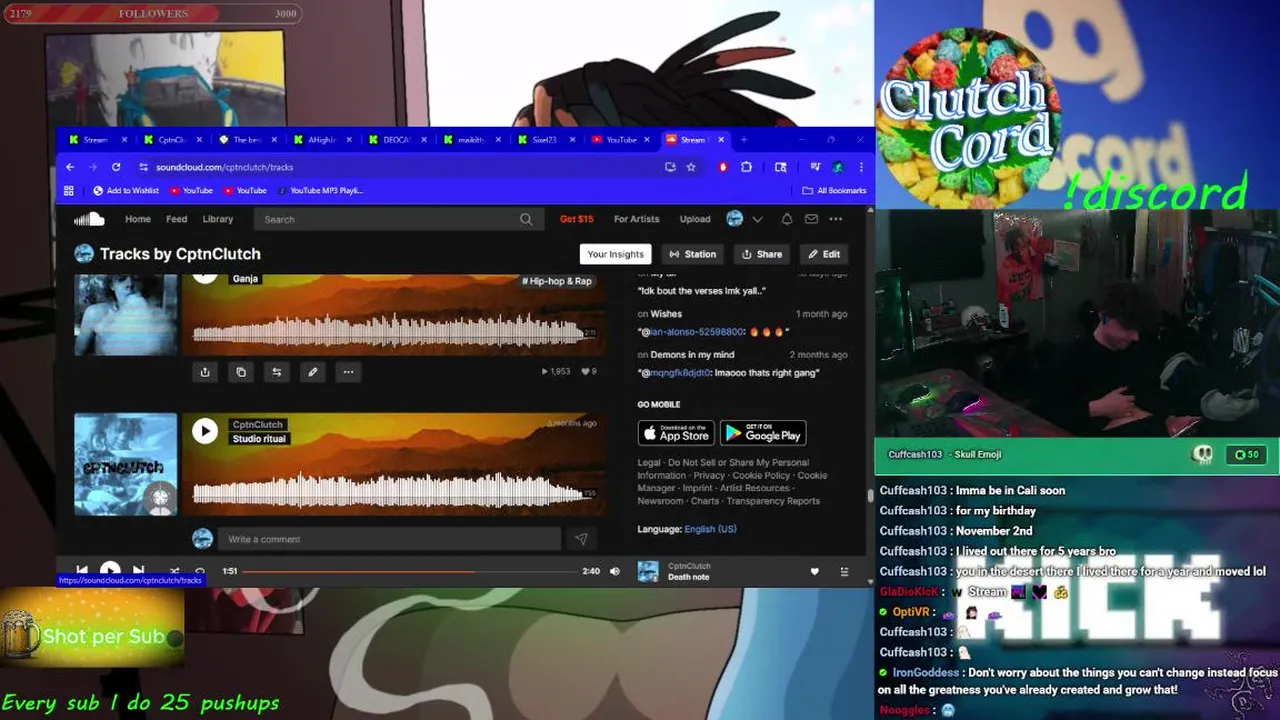Go back in the browser
The image size is (1280, 720).
[x=70, y=167]
